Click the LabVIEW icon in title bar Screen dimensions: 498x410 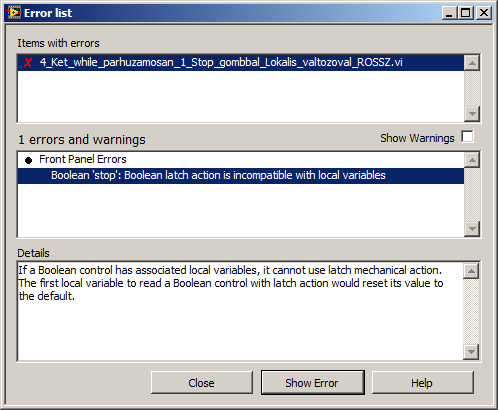tap(14, 13)
